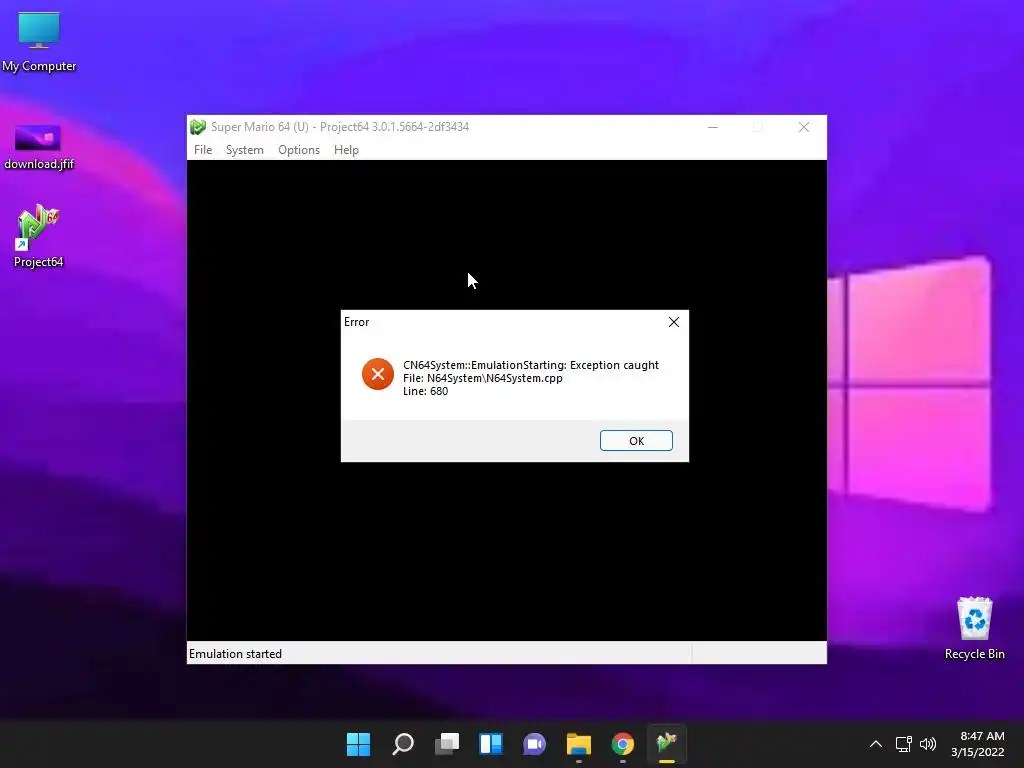The width and height of the screenshot is (1024, 768).
Task: Close the Project64 window
Action: click(x=804, y=127)
